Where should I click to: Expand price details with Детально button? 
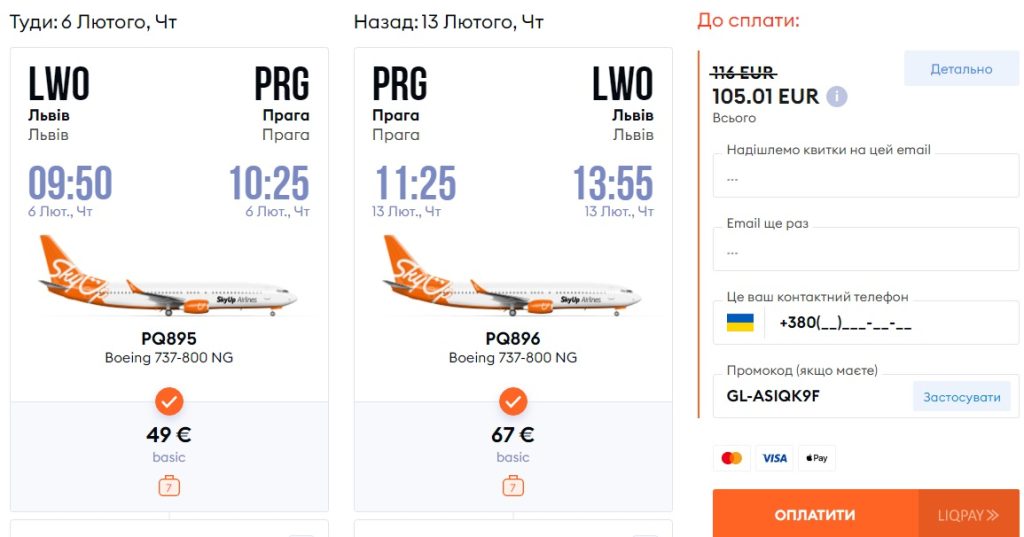tap(961, 69)
